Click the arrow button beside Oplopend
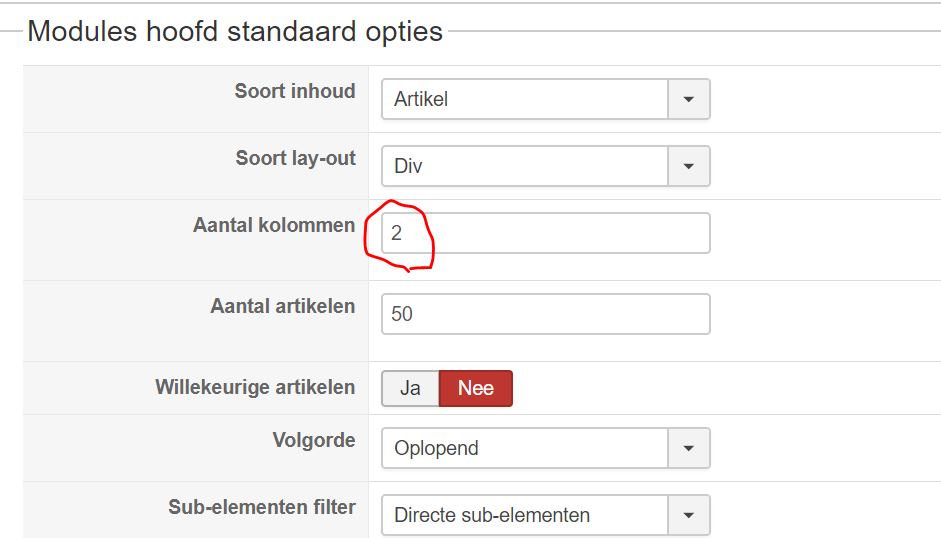Screen dimensions: 941x538 pos(688,448)
